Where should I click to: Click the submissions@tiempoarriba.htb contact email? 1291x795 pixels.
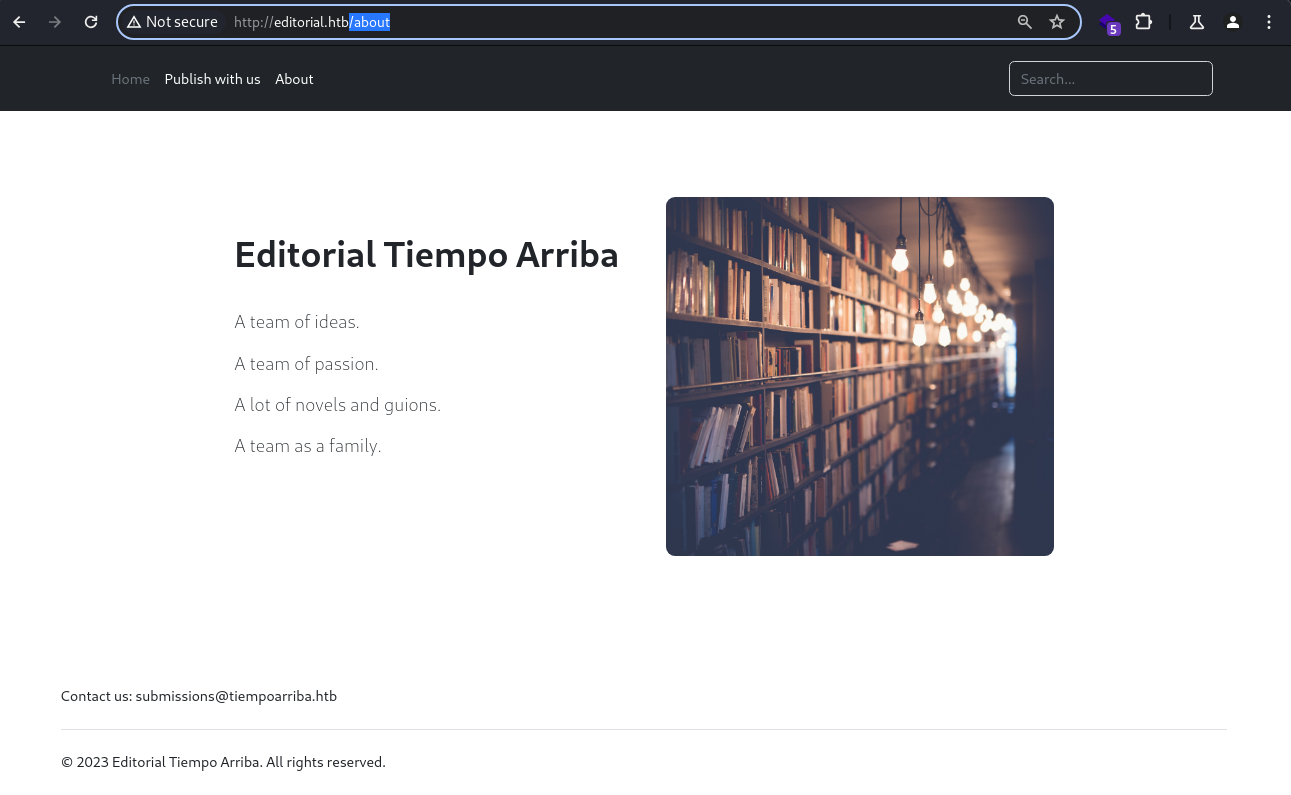coord(236,696)
